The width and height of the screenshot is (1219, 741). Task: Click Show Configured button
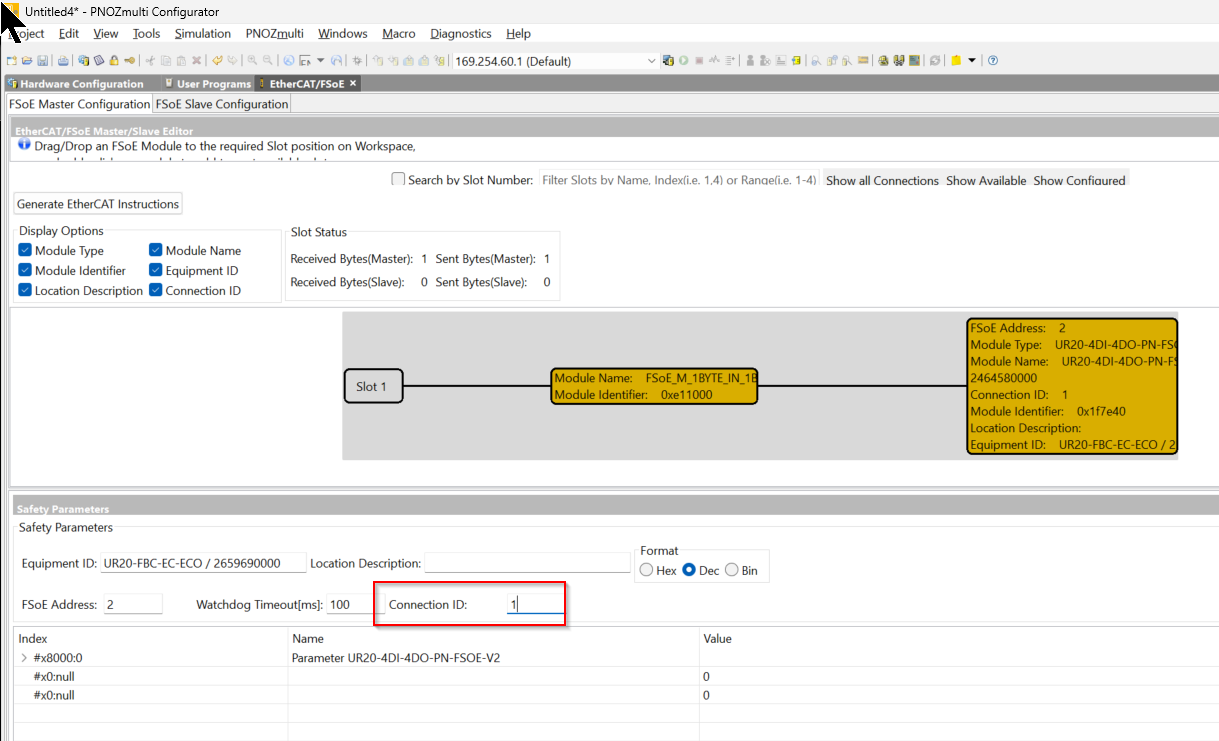[x=1079, y=181]
